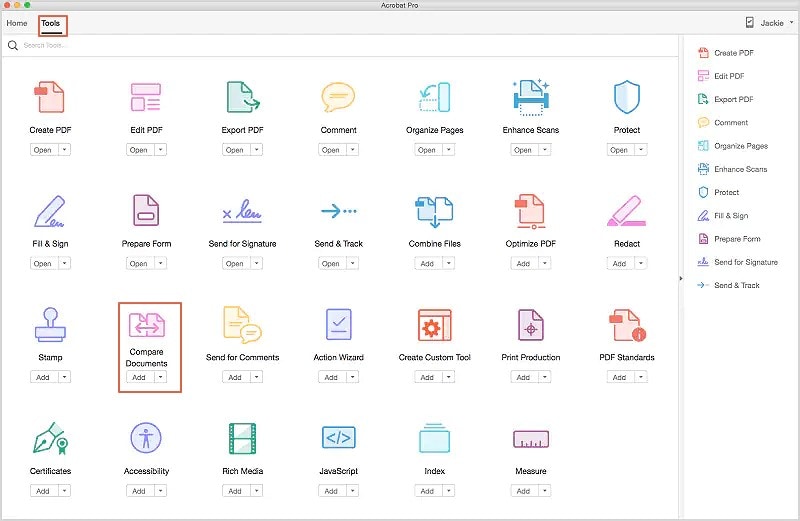Open Send & Track shortcut in right pane
800x521 pixels.
[728, 285]
